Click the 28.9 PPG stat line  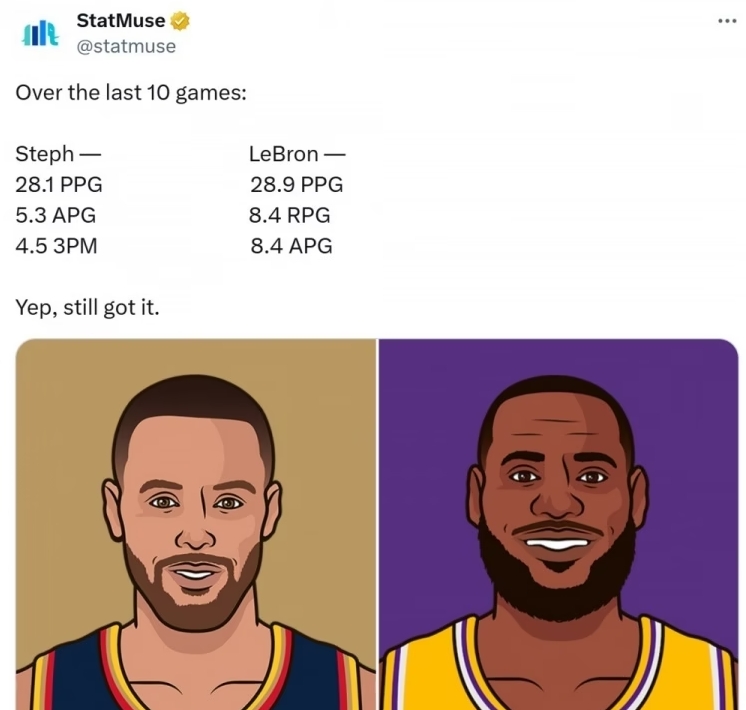(x=296, y=184)
